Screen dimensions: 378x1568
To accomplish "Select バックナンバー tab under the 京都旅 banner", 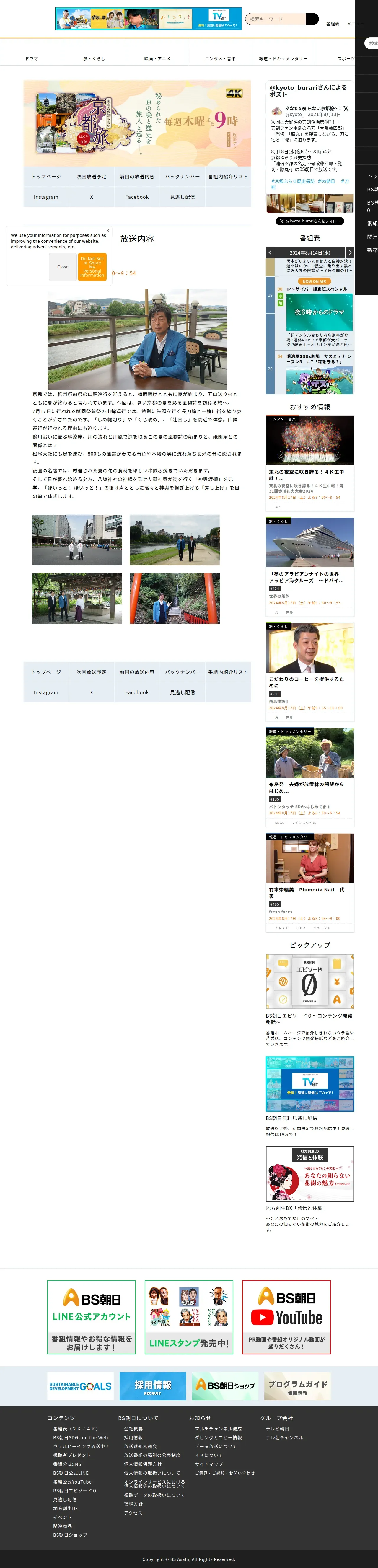I will click(183, 177).
